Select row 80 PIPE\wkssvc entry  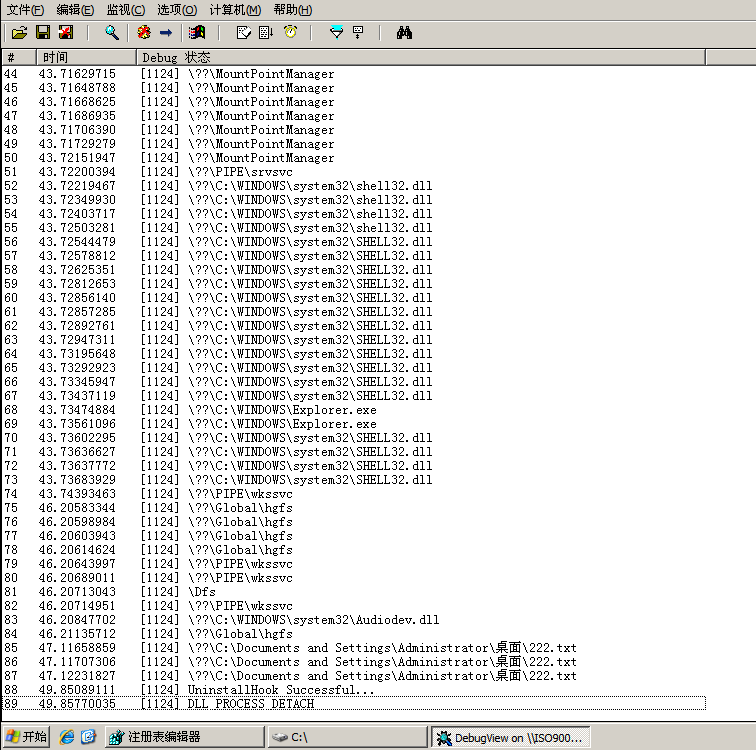tap(354, 577)
